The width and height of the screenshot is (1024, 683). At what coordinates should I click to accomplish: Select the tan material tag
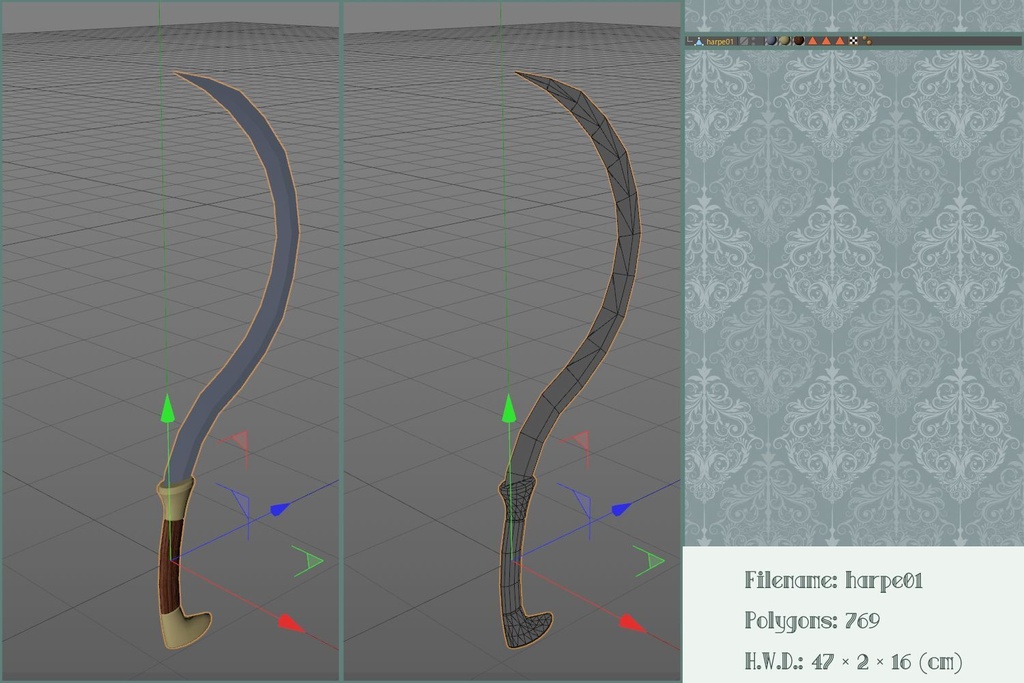[x=784, y=40]
